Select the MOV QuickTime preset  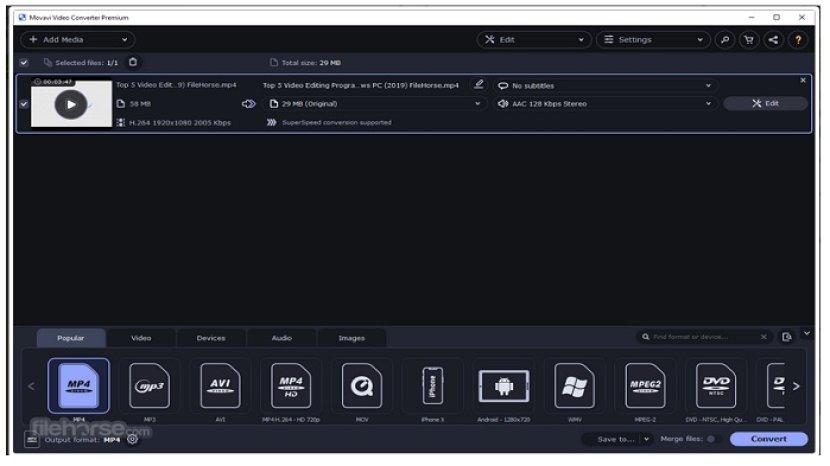pos(361,386)
